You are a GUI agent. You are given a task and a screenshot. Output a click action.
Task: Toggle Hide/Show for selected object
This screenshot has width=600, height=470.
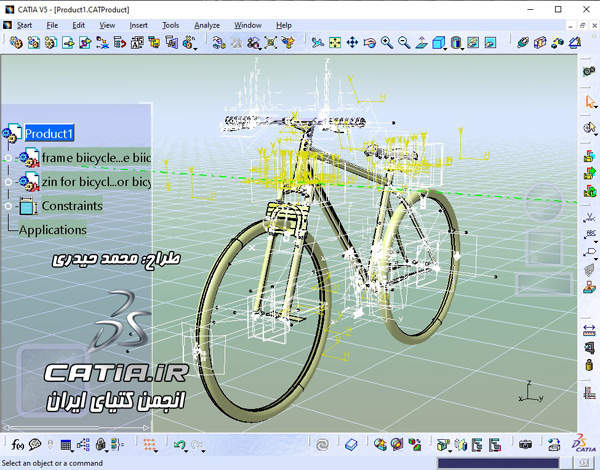tap(473, 42)
